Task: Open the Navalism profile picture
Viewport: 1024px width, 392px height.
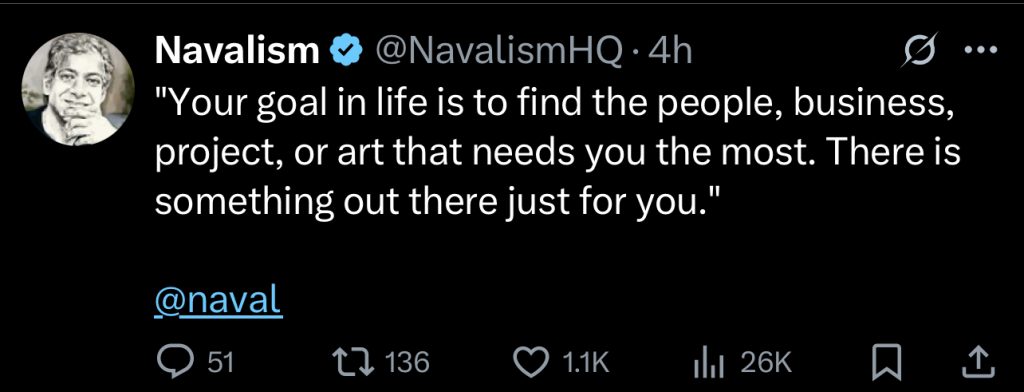Action: pyautogui.click(x=78, y=89)
